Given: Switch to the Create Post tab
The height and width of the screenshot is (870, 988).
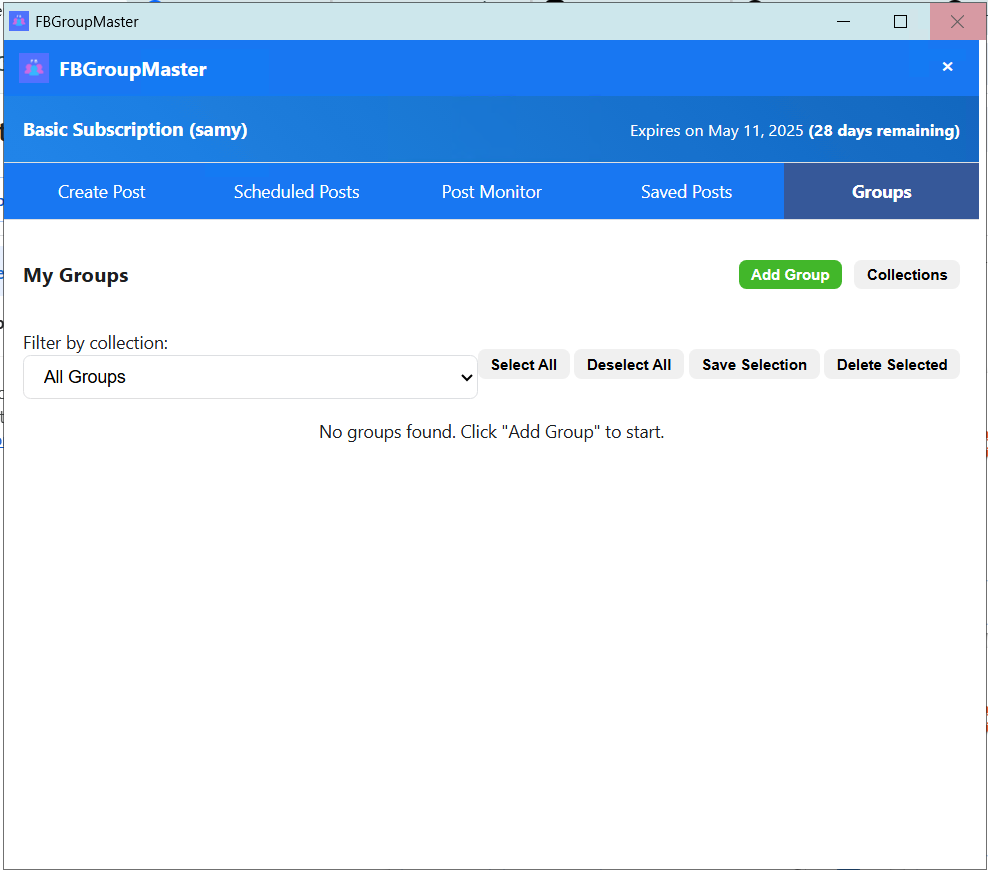Looking at the screenshot, I should point(101,191).
